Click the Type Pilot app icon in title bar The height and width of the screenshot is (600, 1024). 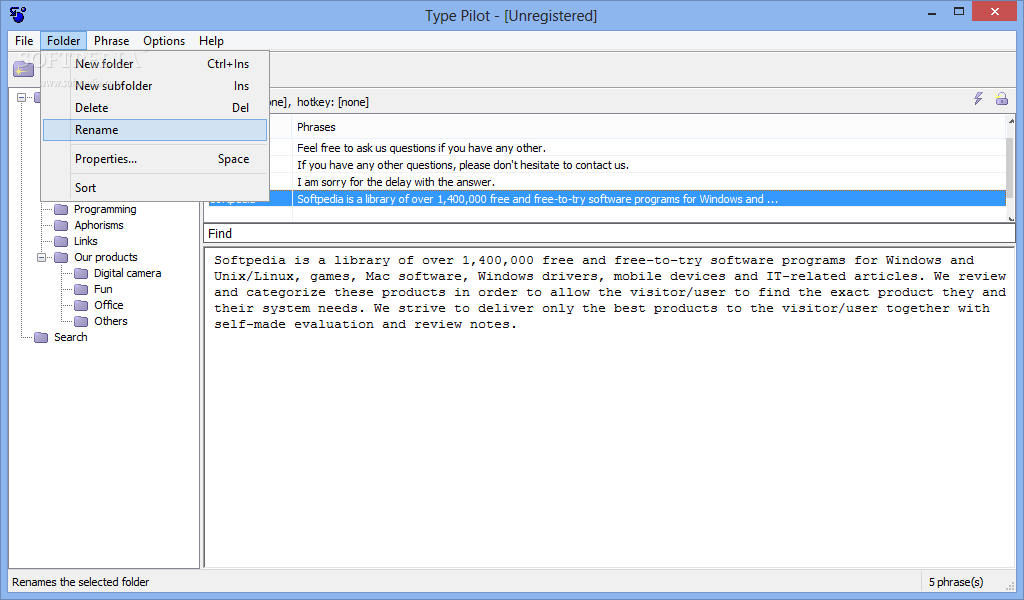[18, 14]
